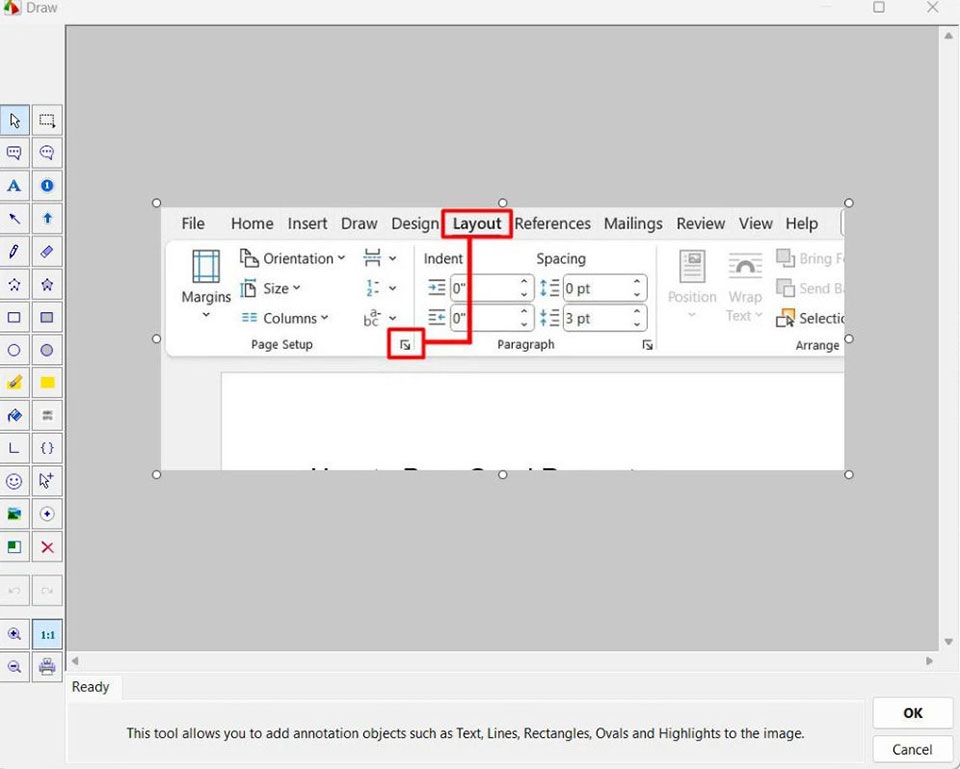960x769 pixels.
Task: Pick the rectangular speech callout tool
Action: pos(14,152)
